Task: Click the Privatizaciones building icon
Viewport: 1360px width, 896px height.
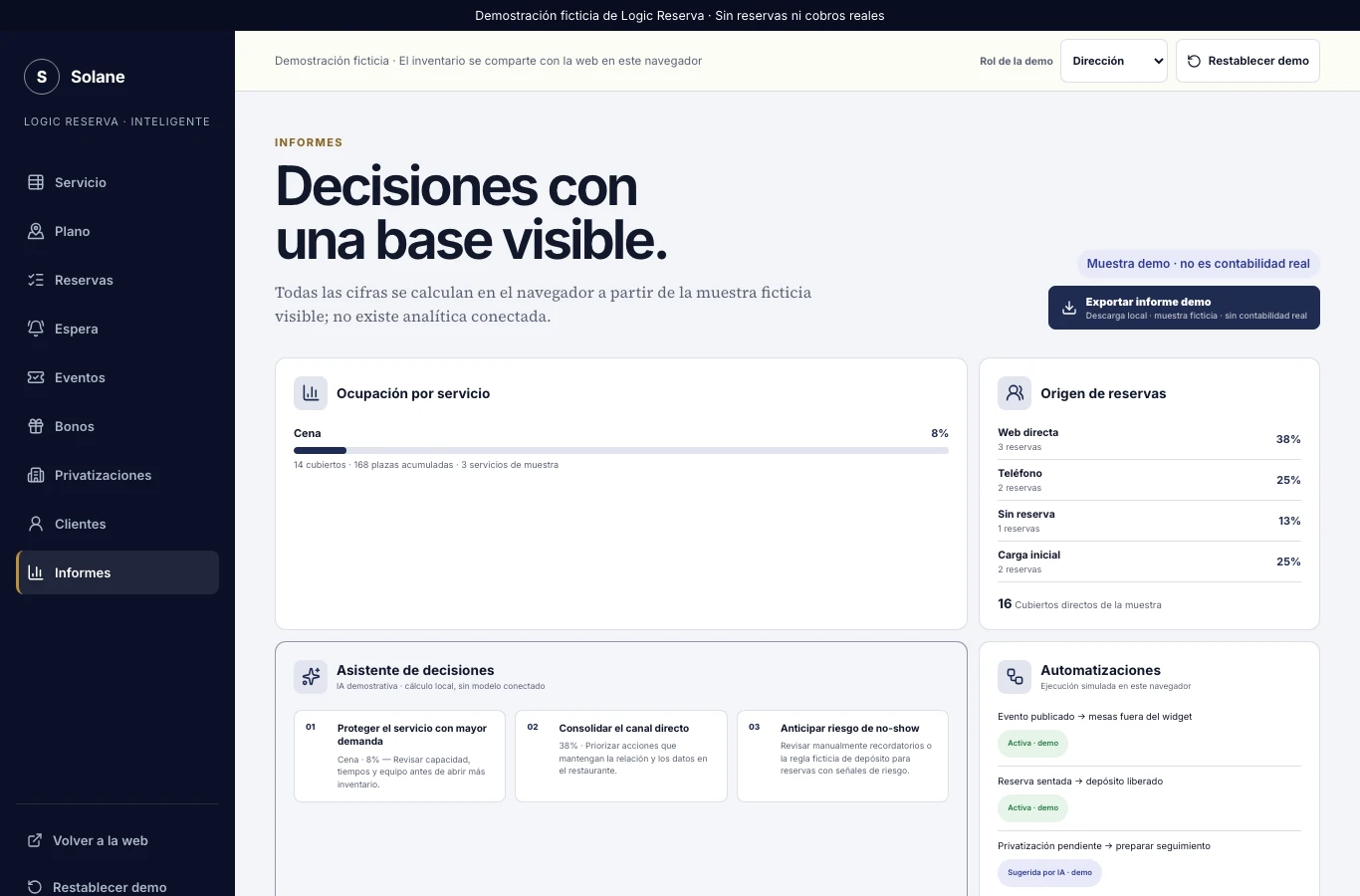Action: click(x=36, y=475)
